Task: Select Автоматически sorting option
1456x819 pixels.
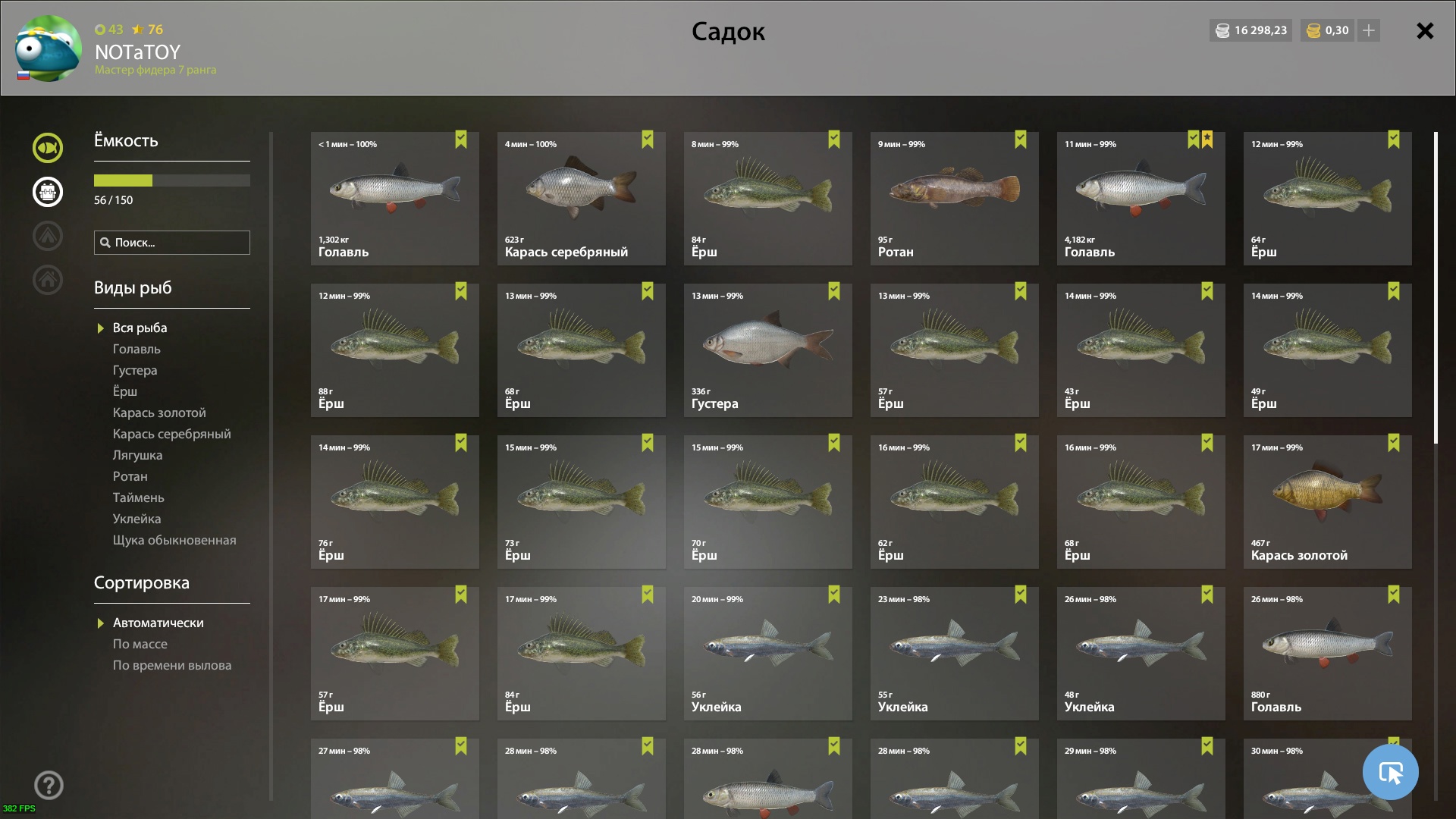Action: [158, 623]
